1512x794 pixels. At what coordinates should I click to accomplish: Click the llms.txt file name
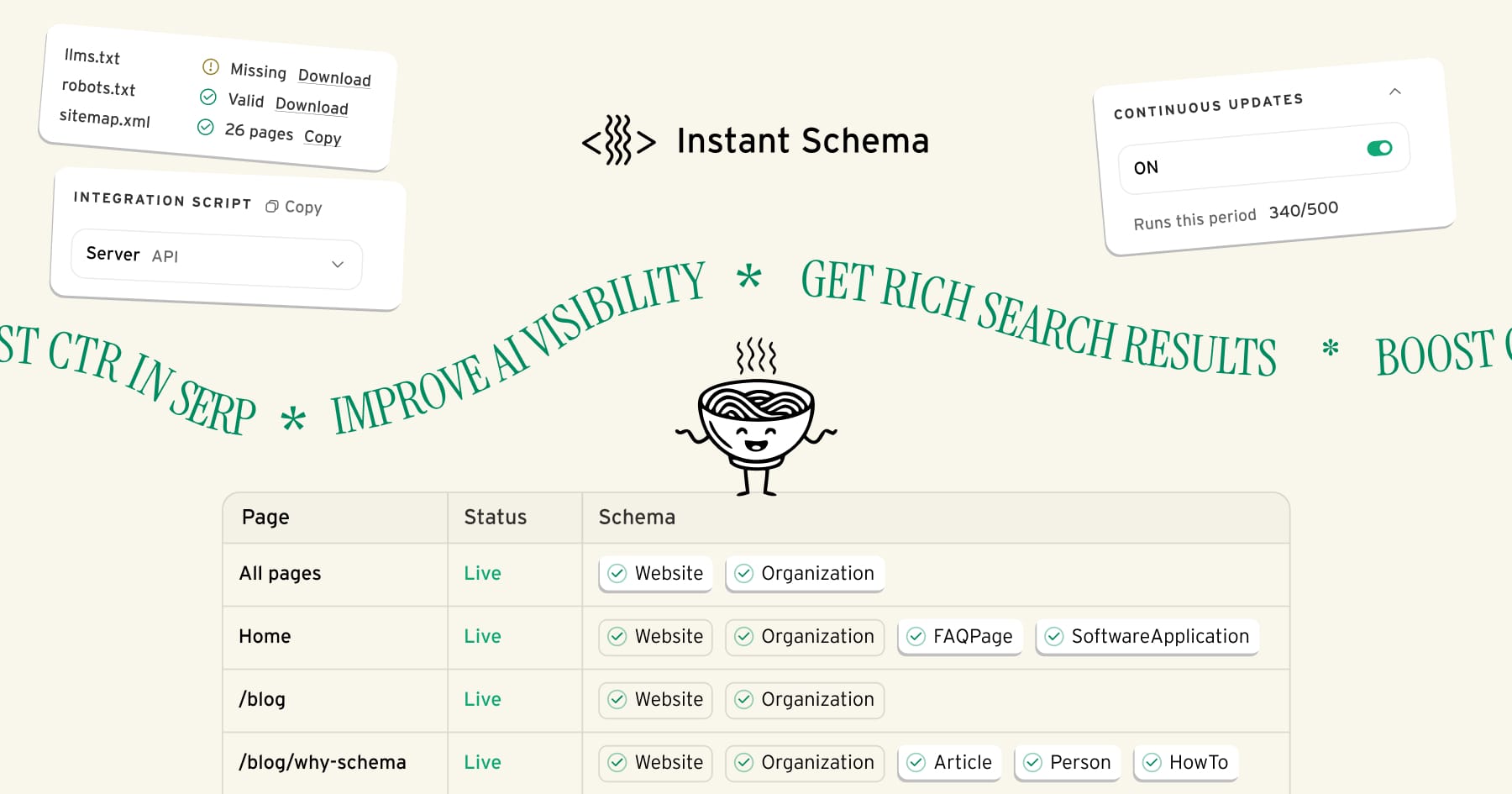(x=92, y=56)
